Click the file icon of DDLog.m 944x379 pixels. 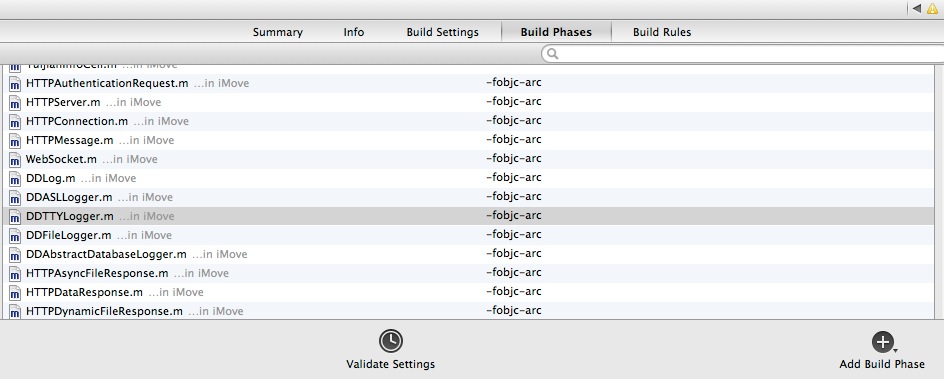coord(15,179)
